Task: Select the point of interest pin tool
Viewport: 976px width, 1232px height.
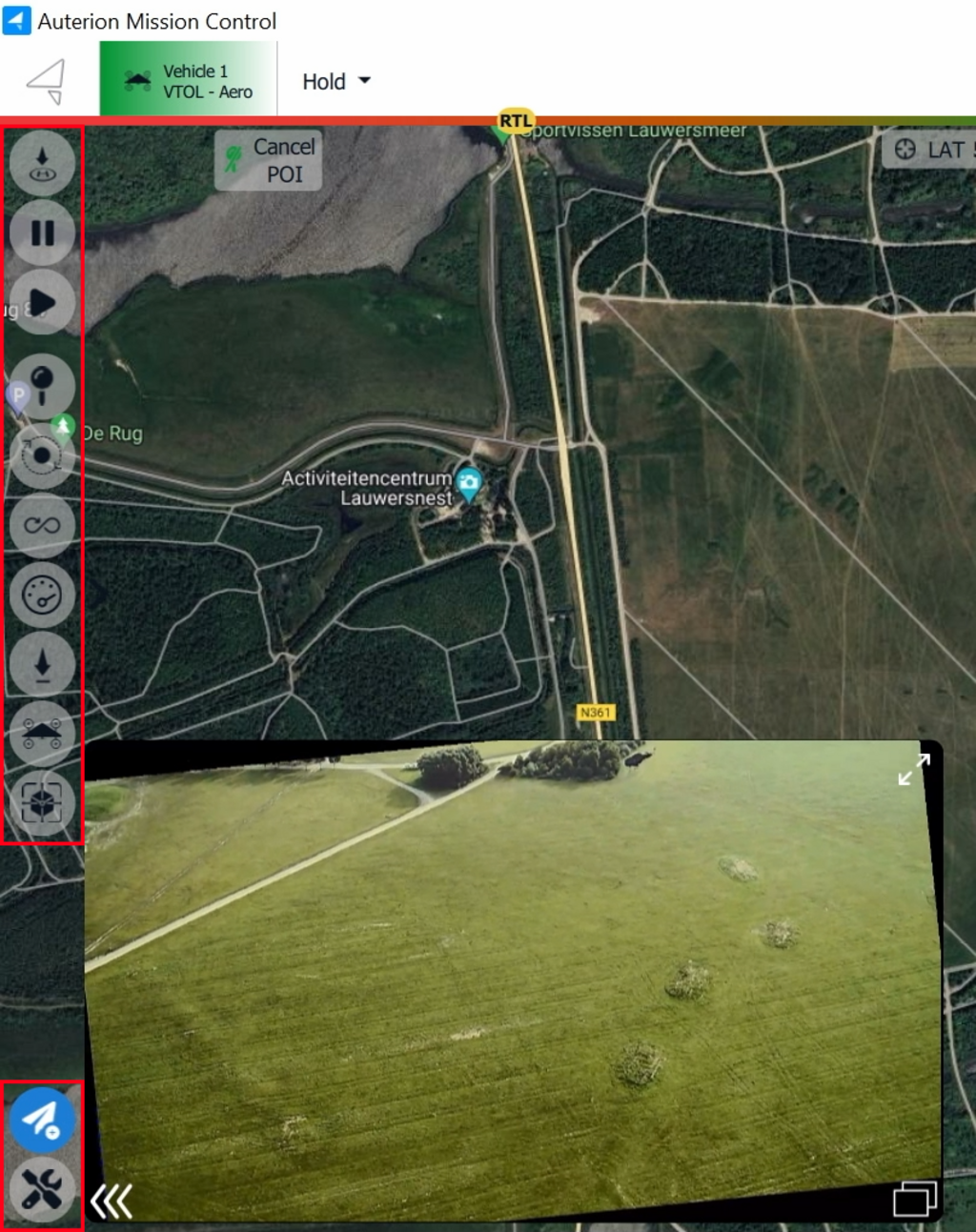Action: coord(42,385)
